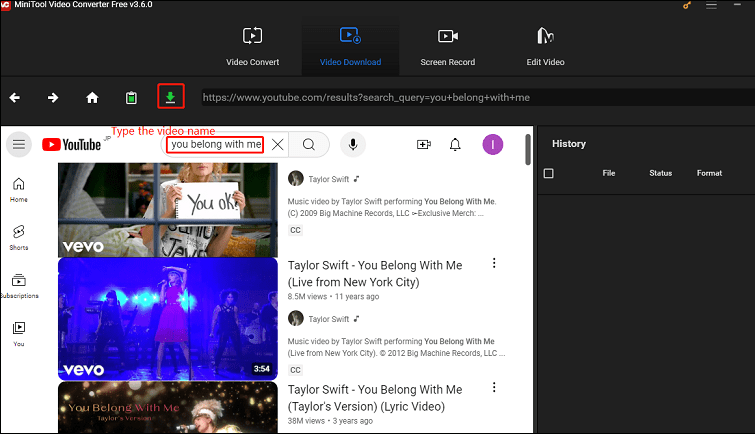Open the MiniTool hamburger menu

[711, 6]
